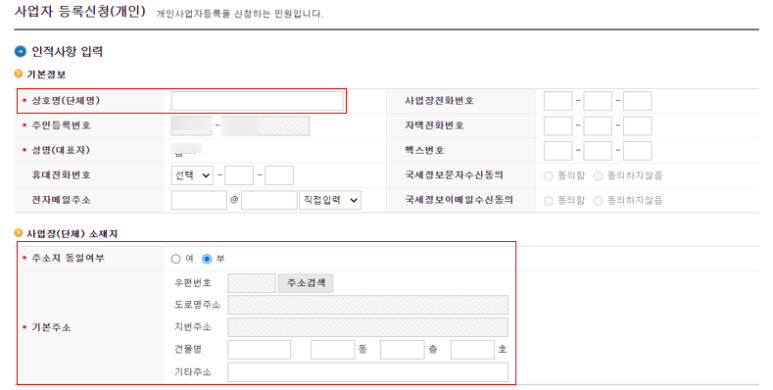Click the 기본정보 subsection label
773x390 pixels.
click(x=46, y=74)
